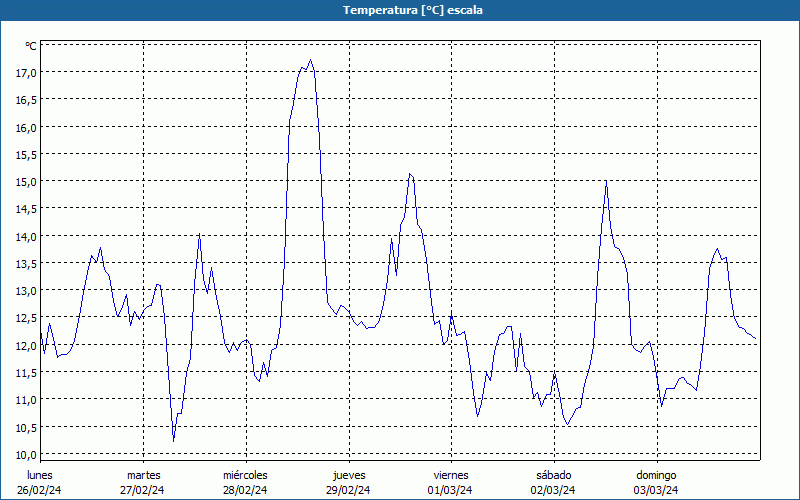Select the 13,5 y-axis label
Image resolution: width=800 pixels, height=500 pixels.
26,264
